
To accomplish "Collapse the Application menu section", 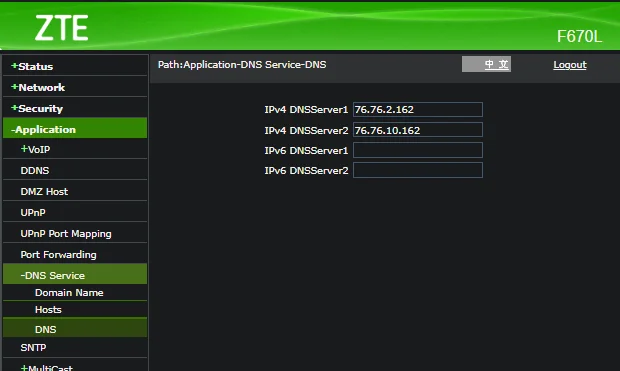I will click(75, 129).
